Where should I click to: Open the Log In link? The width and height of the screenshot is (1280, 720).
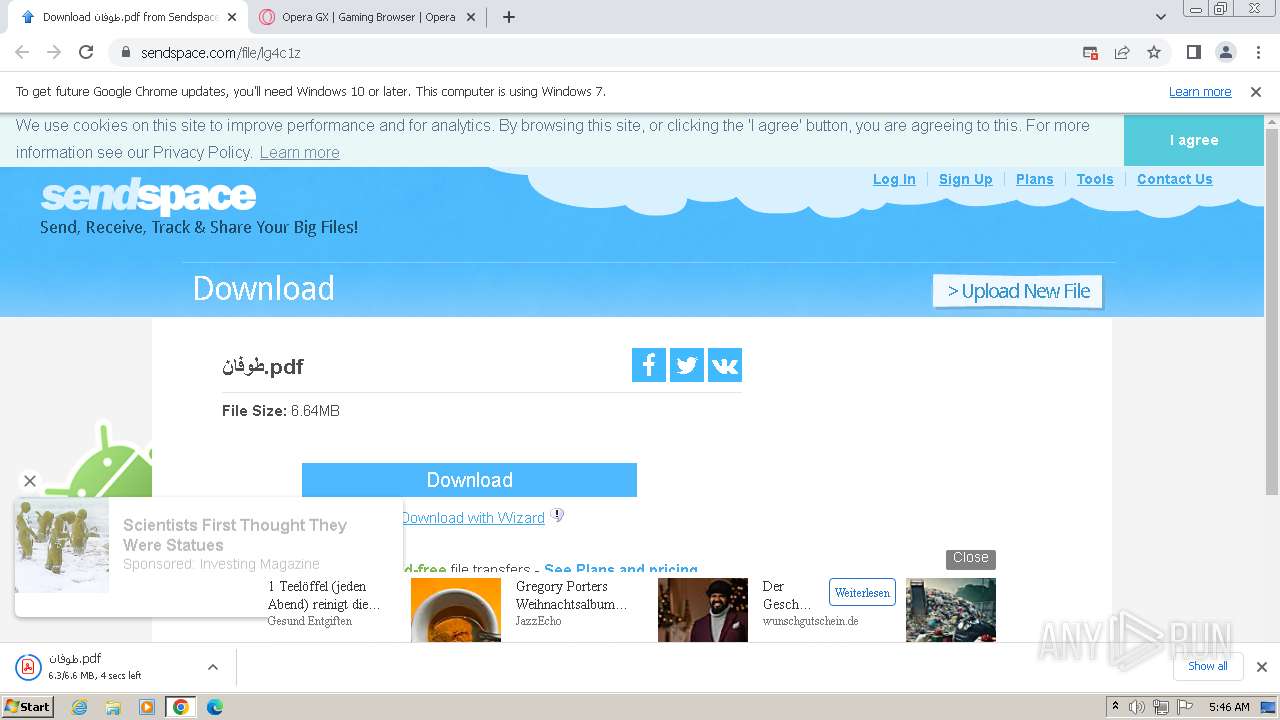pos(894,179)
